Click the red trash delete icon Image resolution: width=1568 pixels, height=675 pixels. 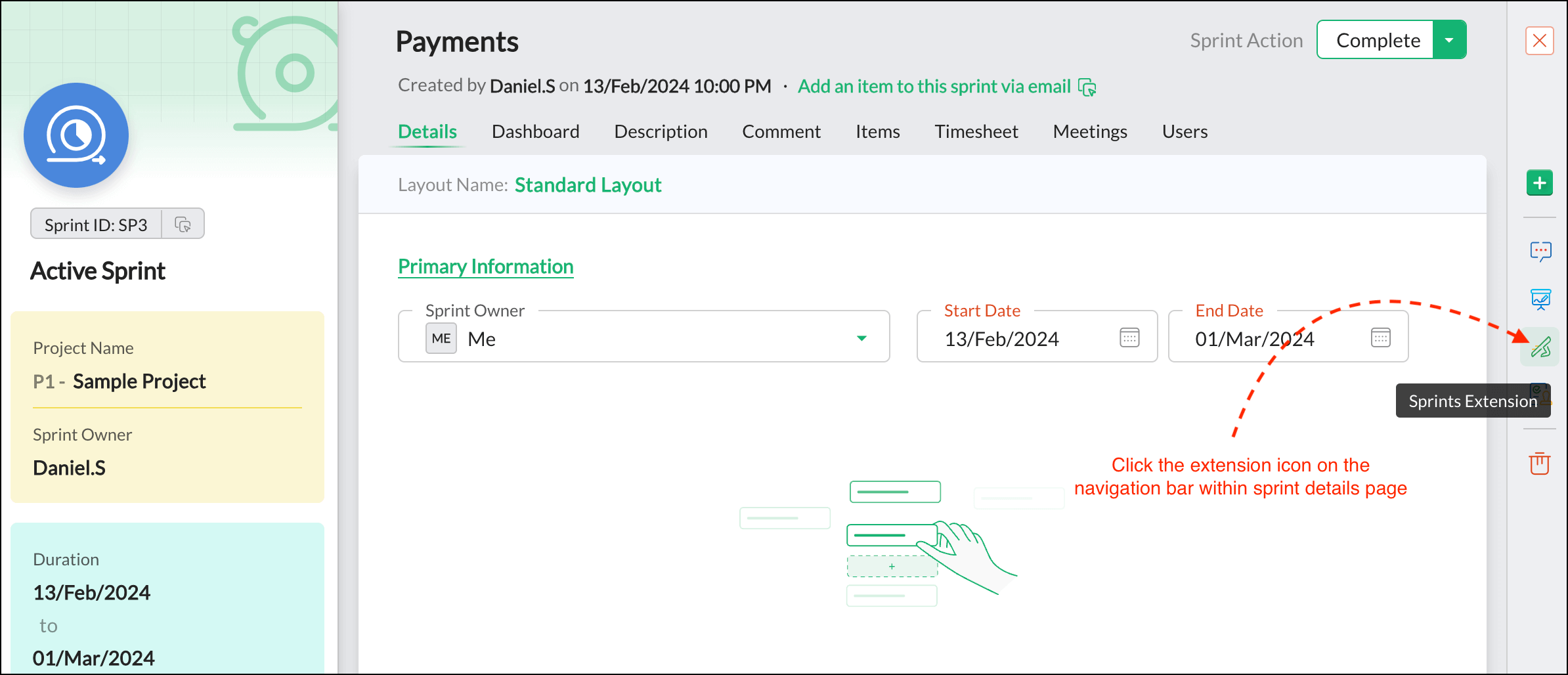[x=1540, y=463]
